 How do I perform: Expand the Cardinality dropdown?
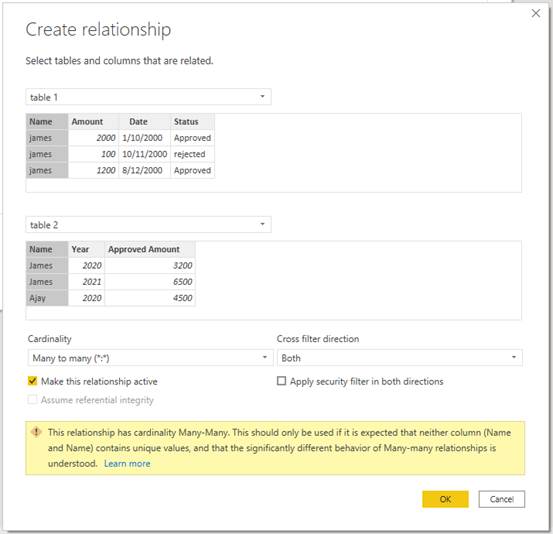[x=150, y=358]
